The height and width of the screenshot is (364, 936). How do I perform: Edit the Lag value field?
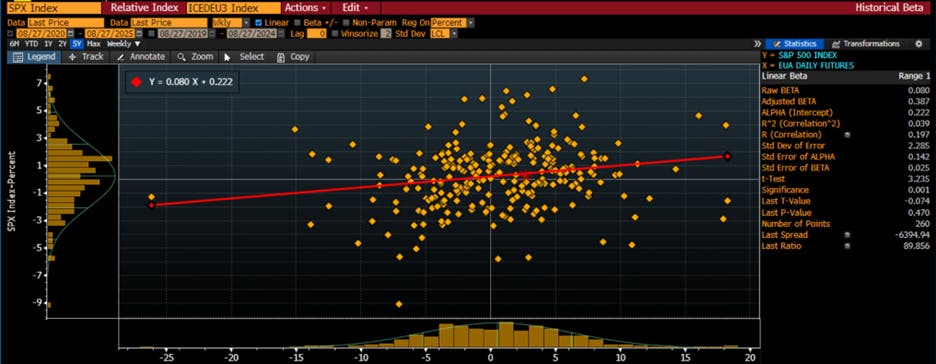[x=317, y=33]
